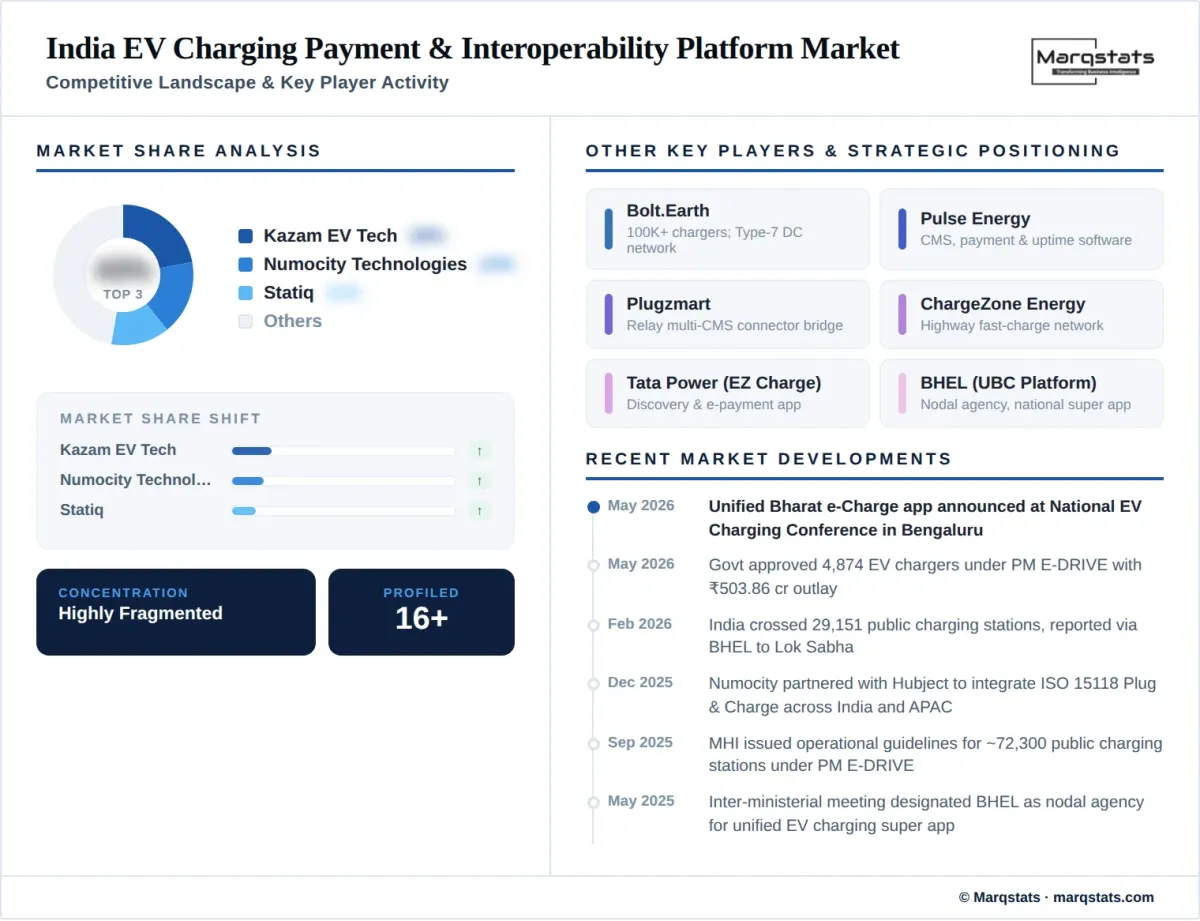This screenshot has width=1200, height=921.
Task: Click the Market Share Shift heading
Action: click(160, 419)
